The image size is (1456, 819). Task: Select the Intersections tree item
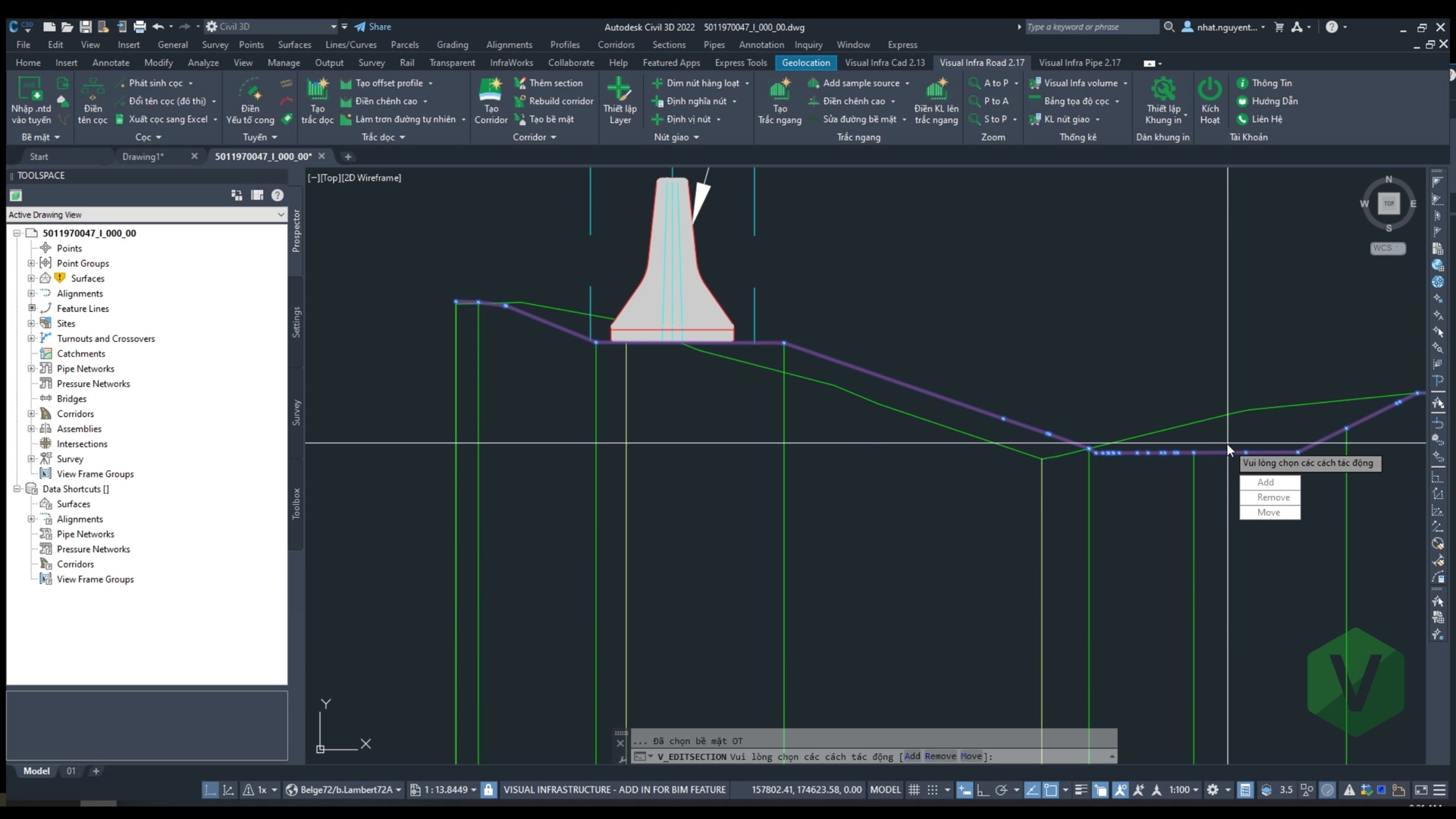click(82, 444)
